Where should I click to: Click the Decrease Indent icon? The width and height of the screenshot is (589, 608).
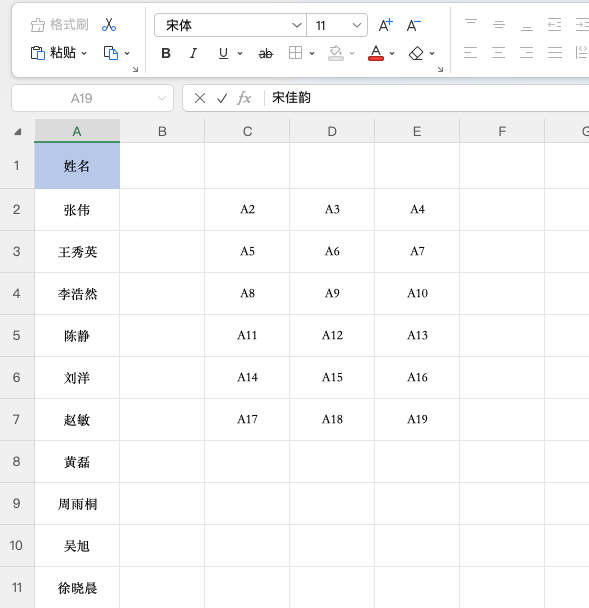point(554,25)
